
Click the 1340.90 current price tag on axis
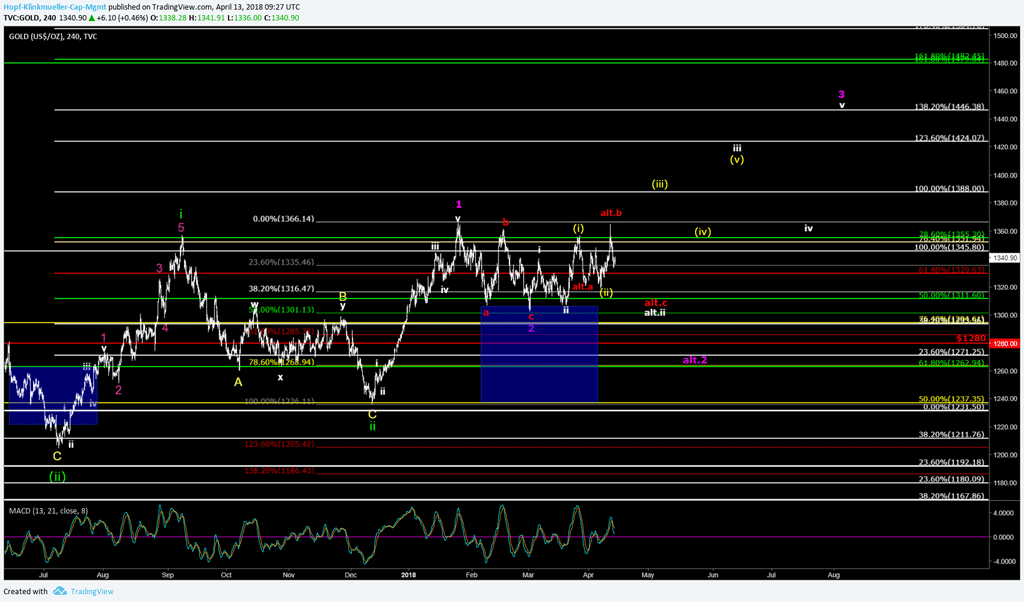1005,257
